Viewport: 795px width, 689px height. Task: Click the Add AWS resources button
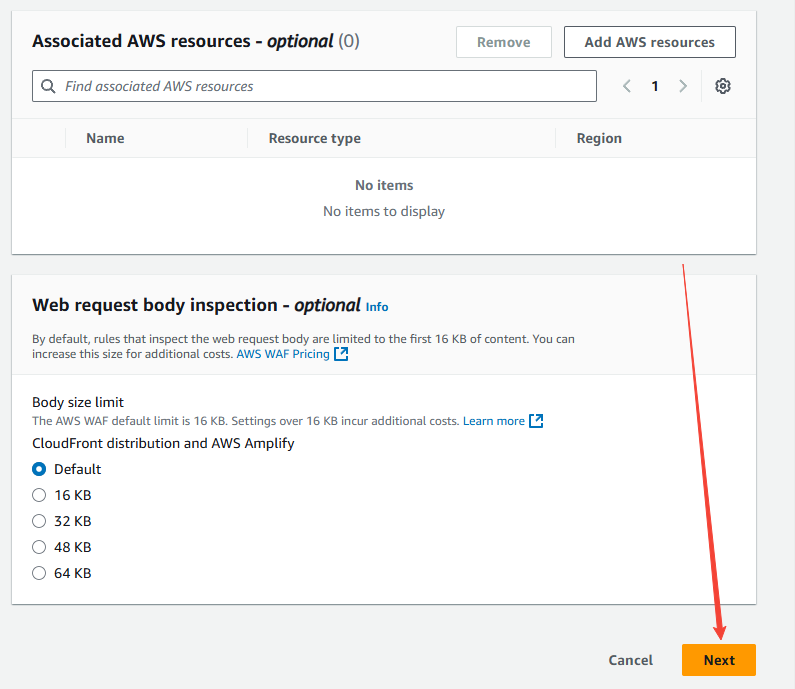tap(649, 42)
